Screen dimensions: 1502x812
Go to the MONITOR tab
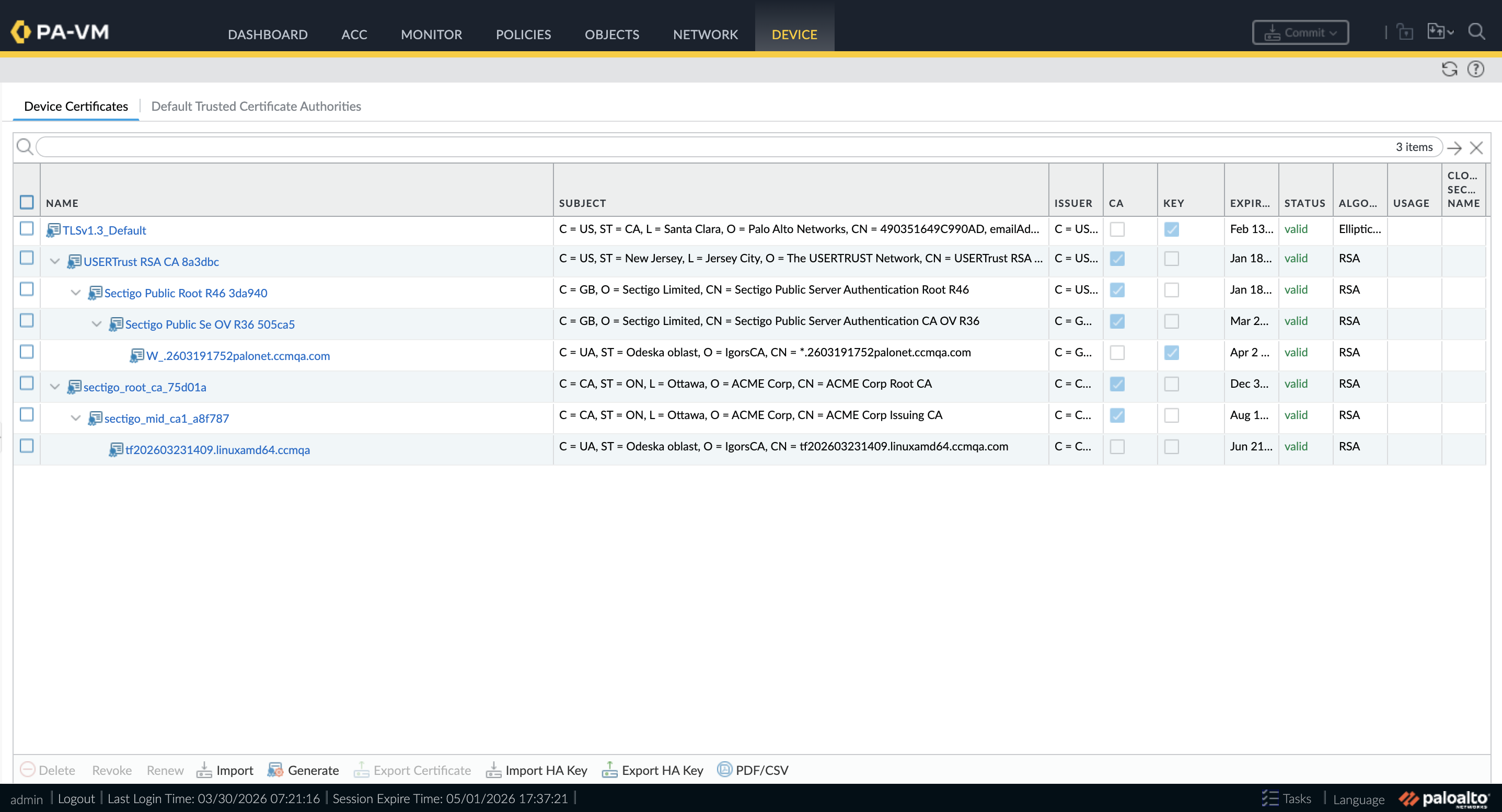pos(432,34)
